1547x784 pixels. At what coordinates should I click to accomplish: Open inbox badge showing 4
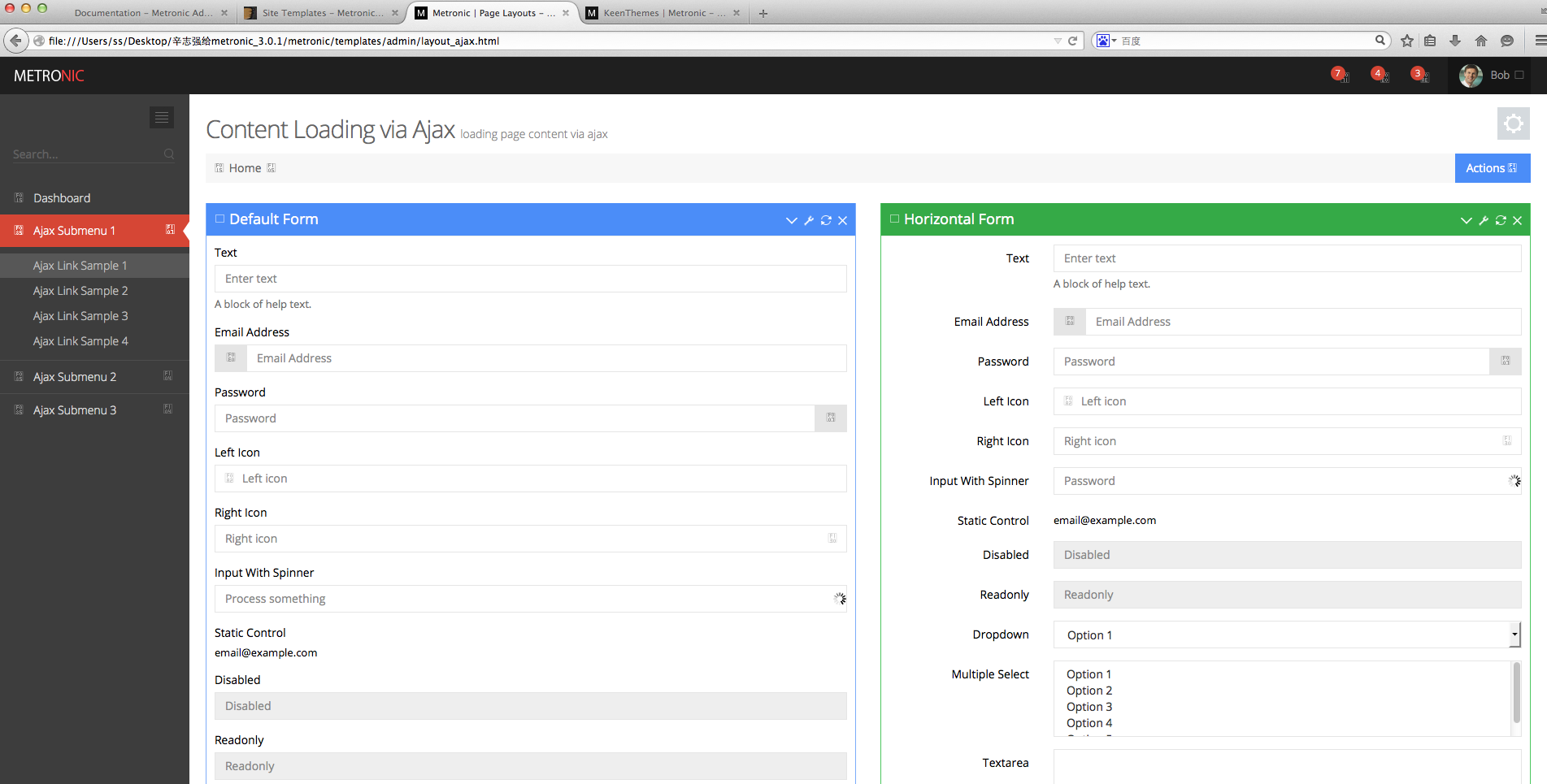click(x=1379, y=75)
